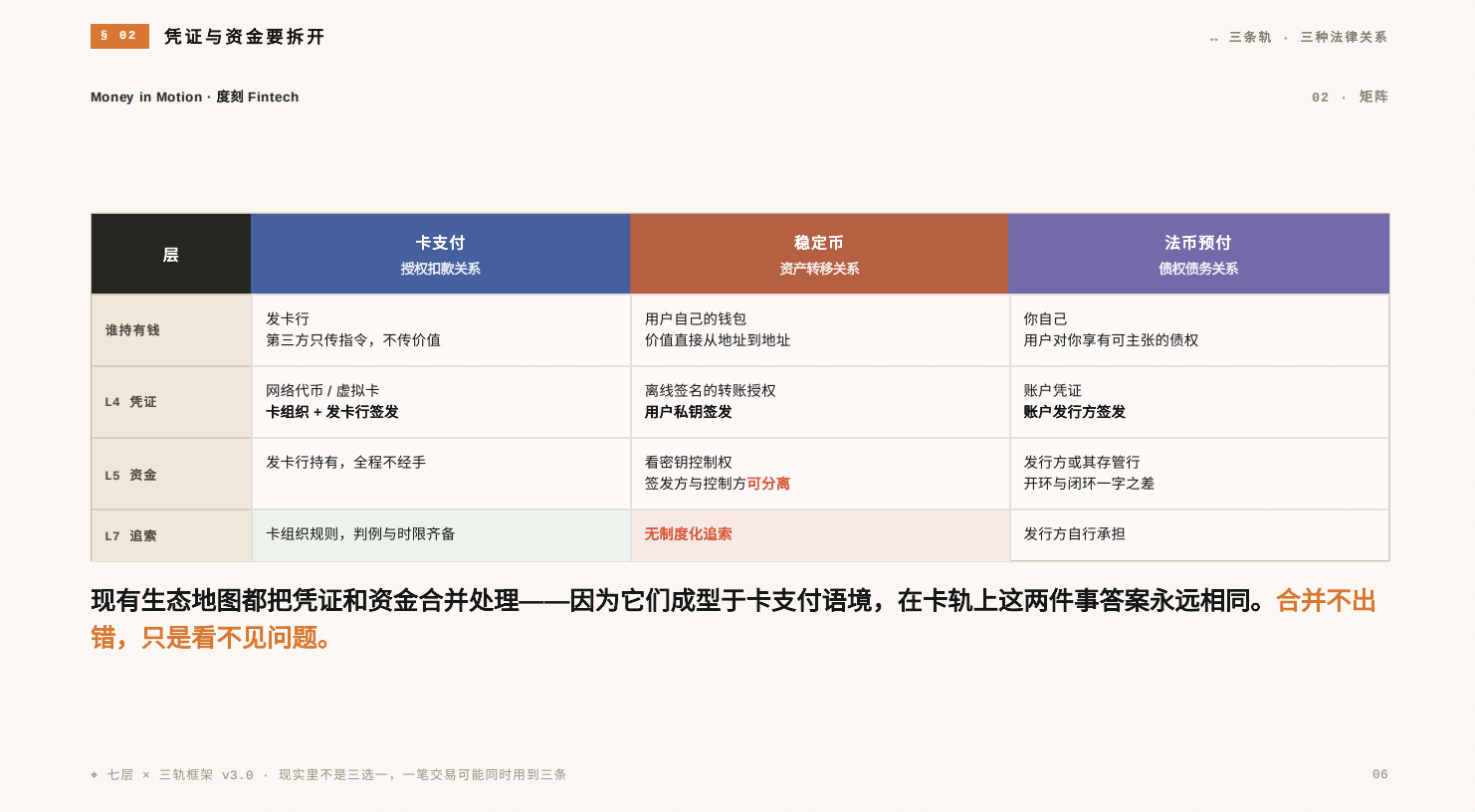Click the 02 · 矩阵 page label
Screen dimensions: 1475x812
pos(1350,97)
